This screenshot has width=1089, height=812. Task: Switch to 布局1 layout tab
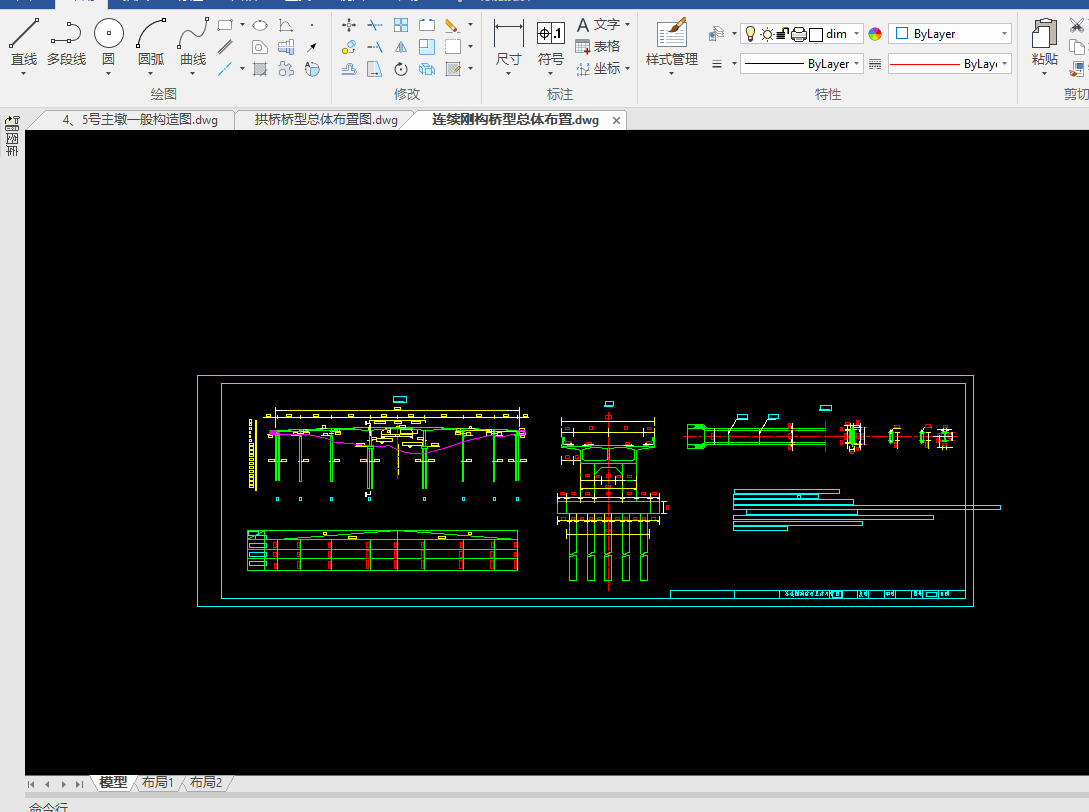[x=158, y=783]
